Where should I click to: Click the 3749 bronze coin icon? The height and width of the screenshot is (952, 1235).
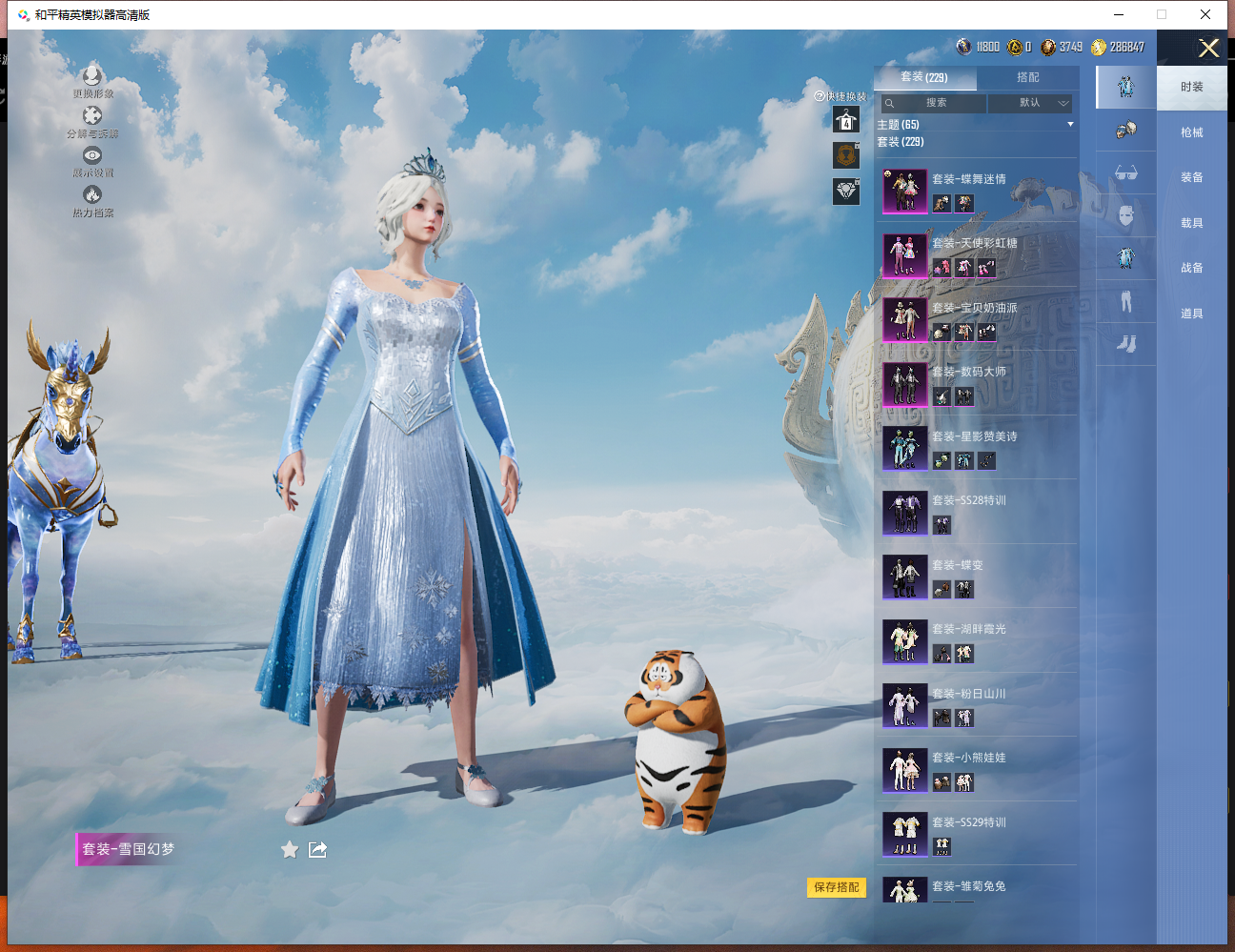coord(1048,47)
